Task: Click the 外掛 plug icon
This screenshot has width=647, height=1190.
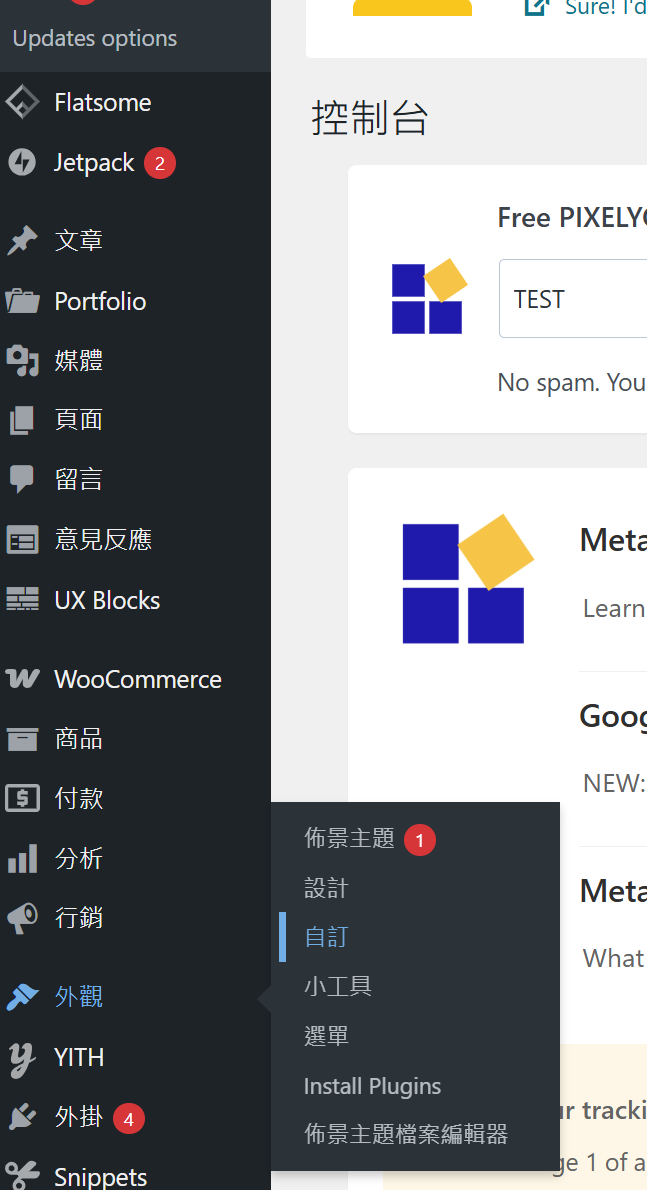Action: [22, 1117]
